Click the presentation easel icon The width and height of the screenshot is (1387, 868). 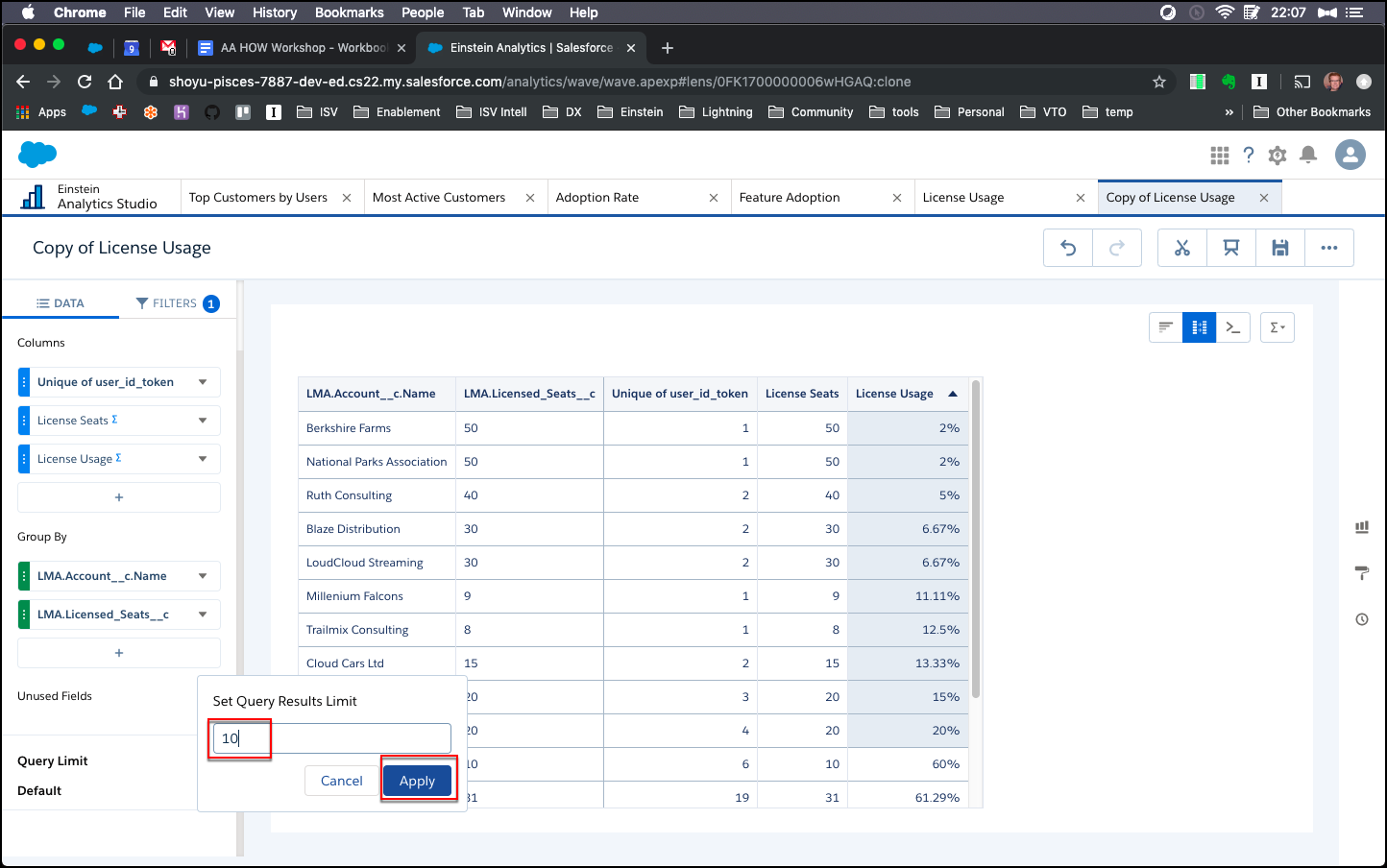1231,248
